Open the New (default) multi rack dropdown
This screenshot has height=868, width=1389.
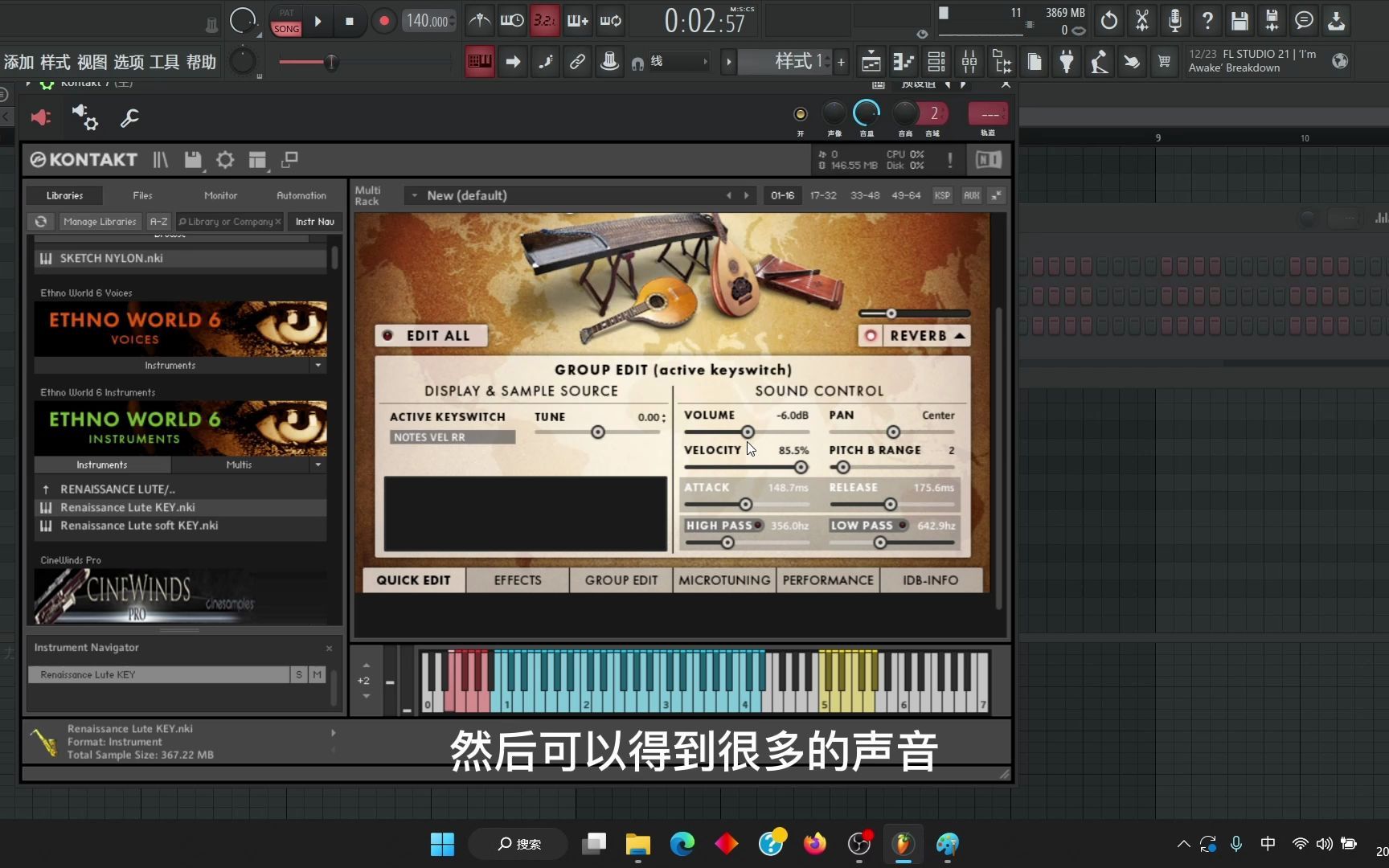pyautogui.click(x=416, y=195)
